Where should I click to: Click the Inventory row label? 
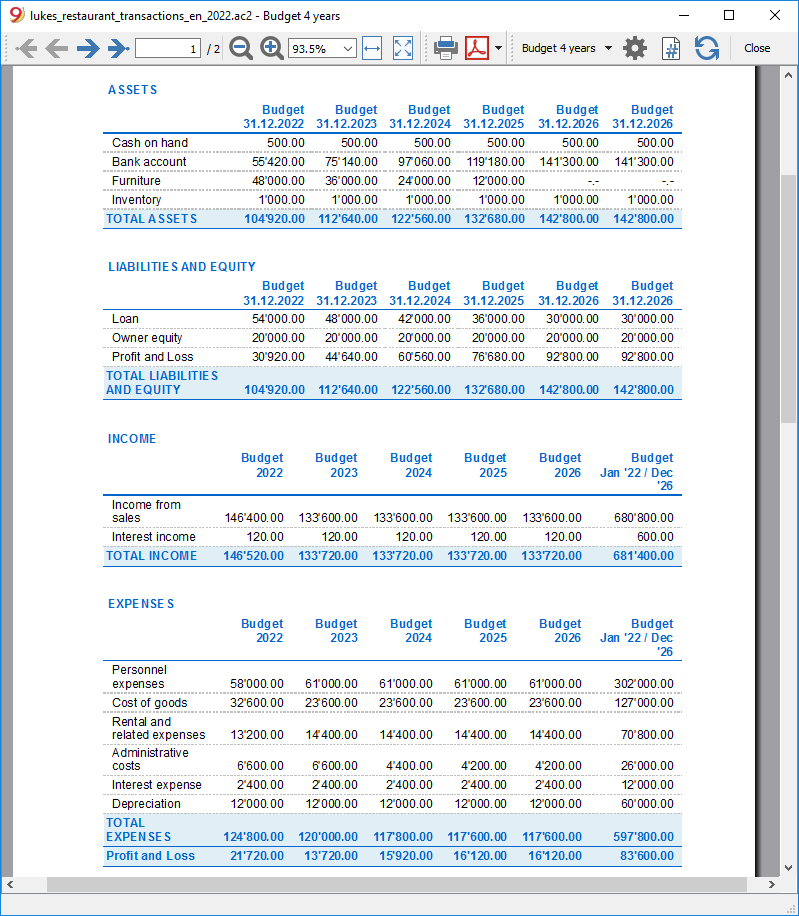coord(136,200)
